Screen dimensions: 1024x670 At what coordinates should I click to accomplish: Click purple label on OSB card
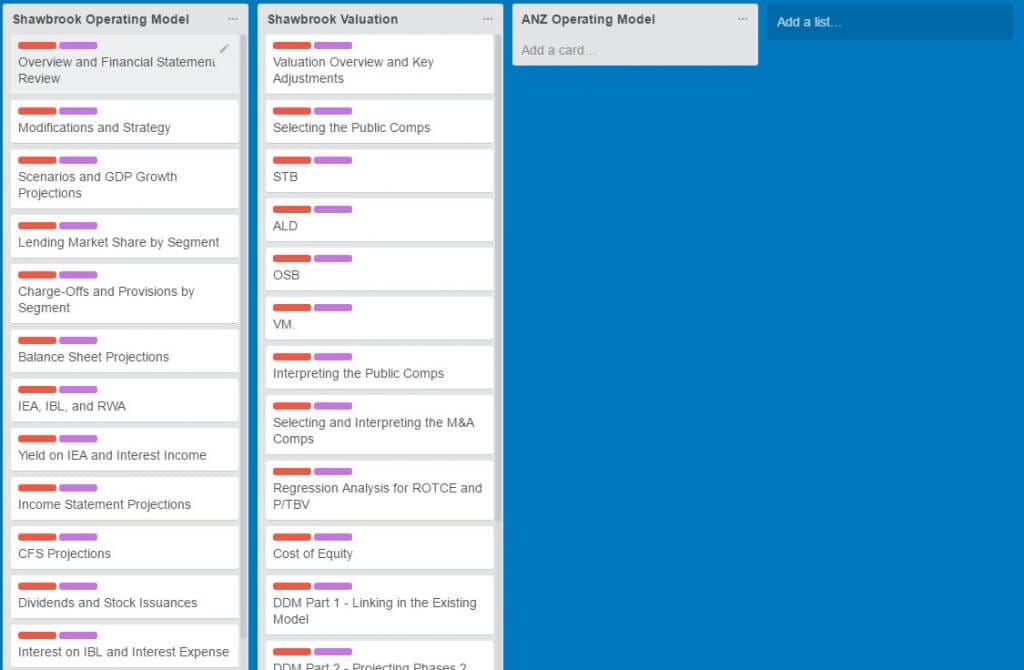pyautogui.click(x=333, y=258)
